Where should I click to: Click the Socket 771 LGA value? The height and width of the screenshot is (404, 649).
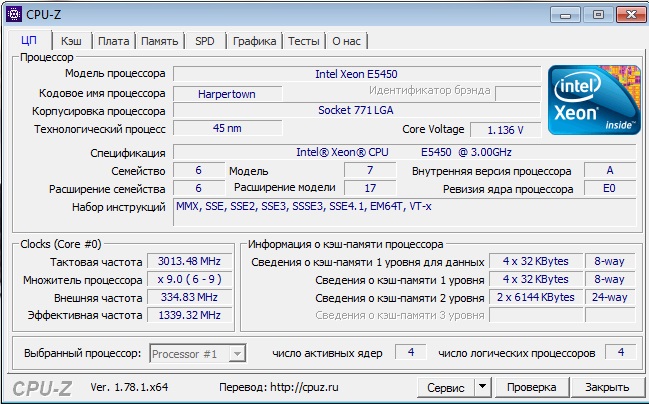[x=356, y=110]
